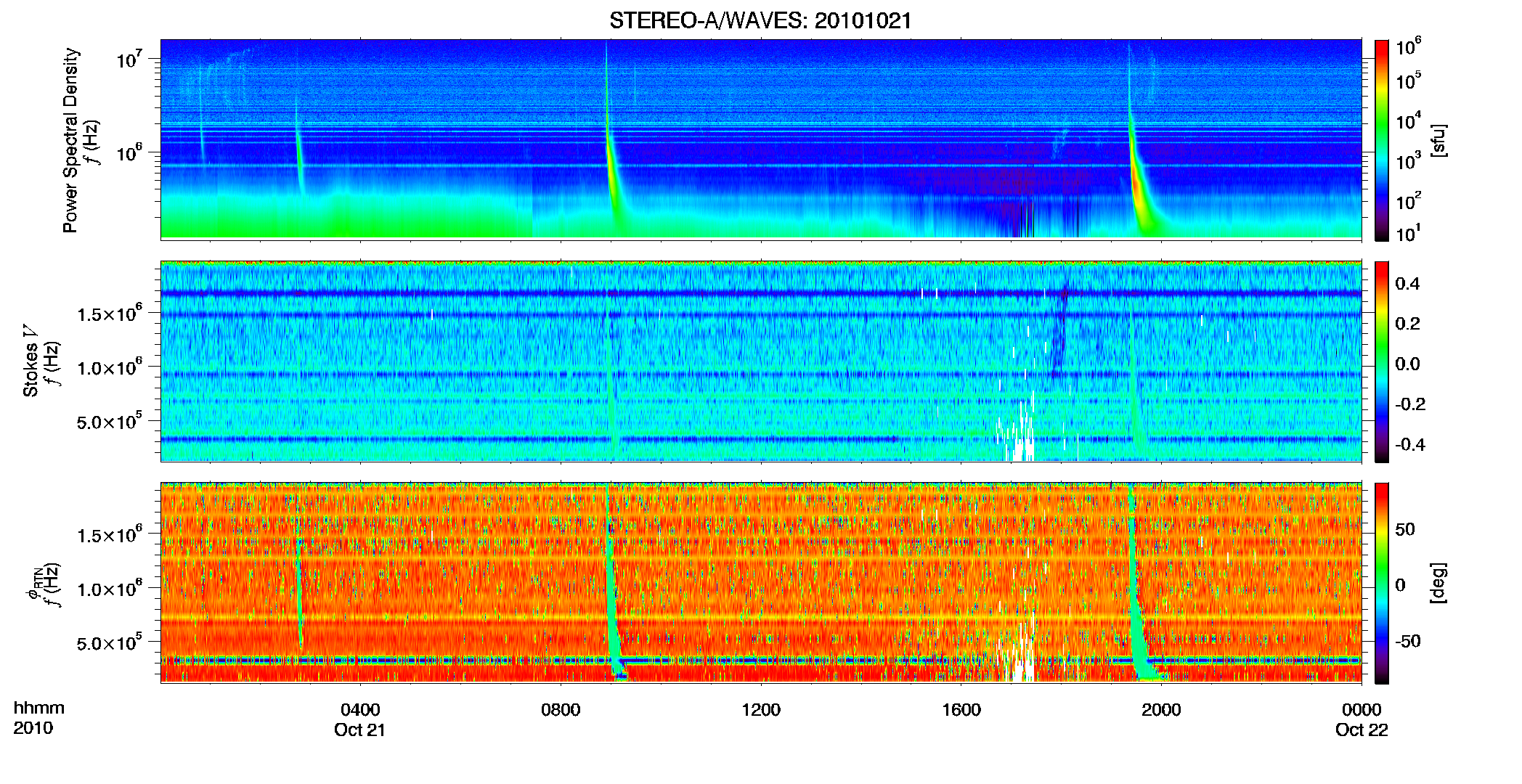Select the Stokes V axis label
The image size is (1522, 784).
click(x=30, y=361)
